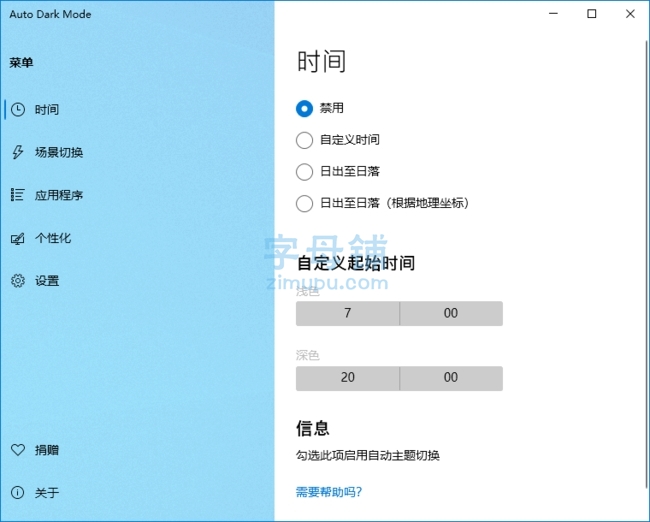Maximize the Auto Dark Mode window

click(592, 14)
